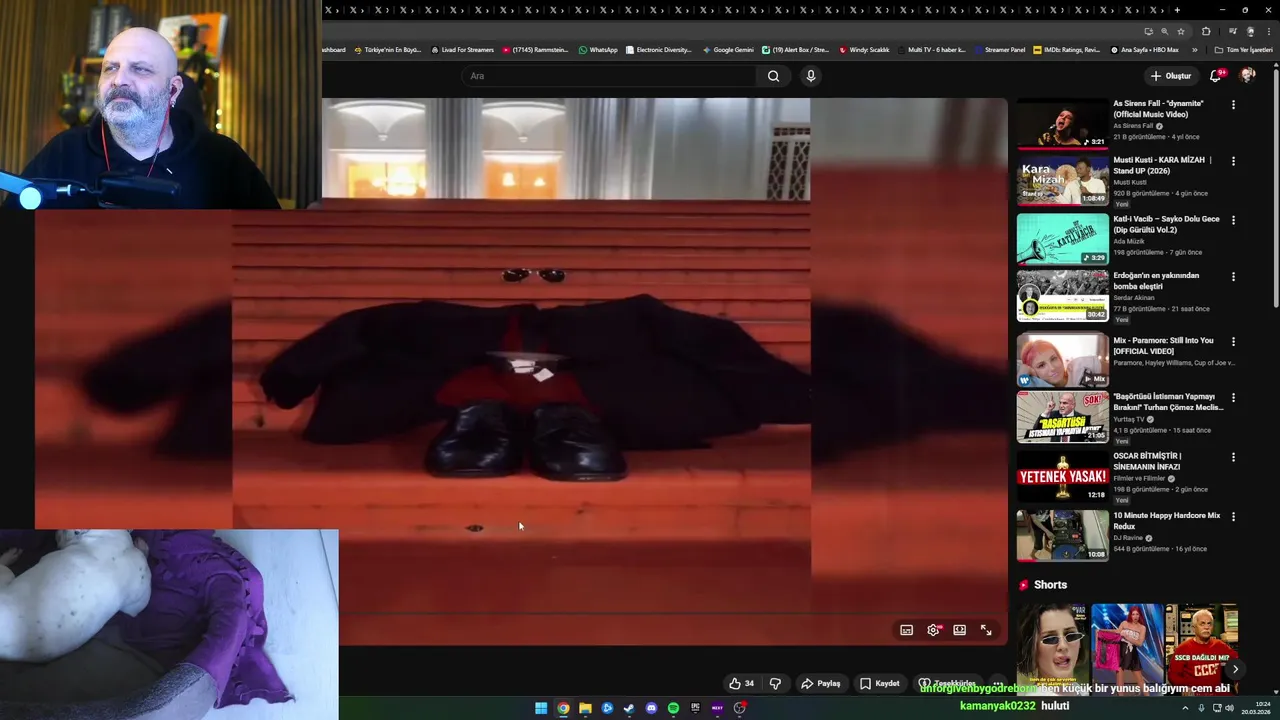Open Alert Box / Stre... bookmark
Image resolution: width=1280 pixels, height=720 pixels.
pyautogui.click(x=795, y=49)
